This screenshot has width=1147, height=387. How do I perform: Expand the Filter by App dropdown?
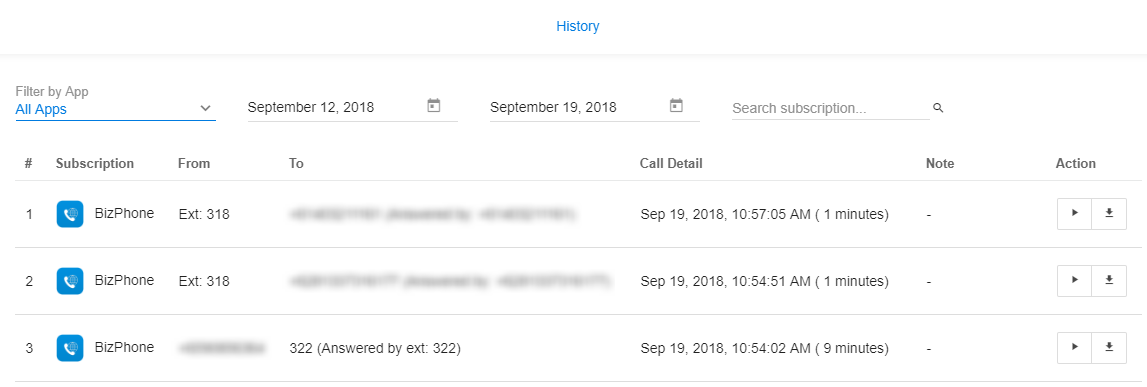[116, 109]
